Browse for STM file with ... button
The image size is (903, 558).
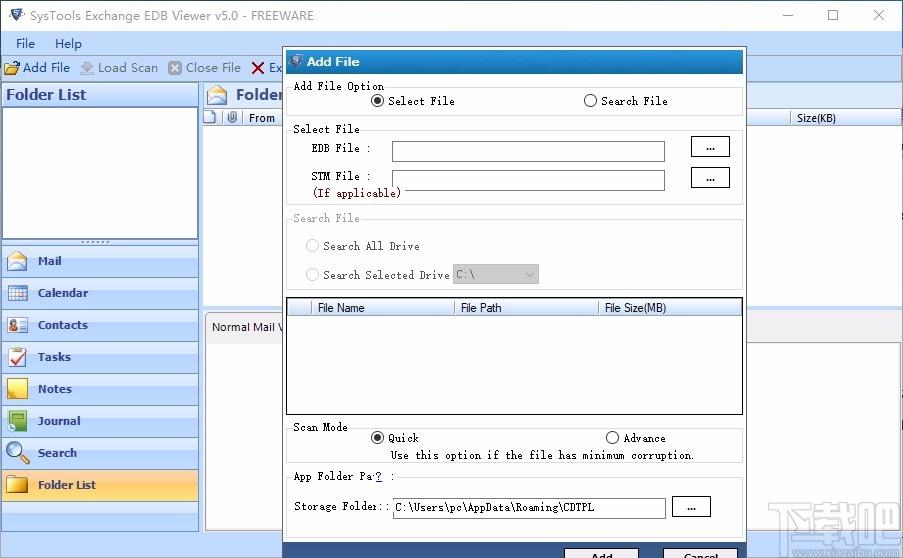710,177
